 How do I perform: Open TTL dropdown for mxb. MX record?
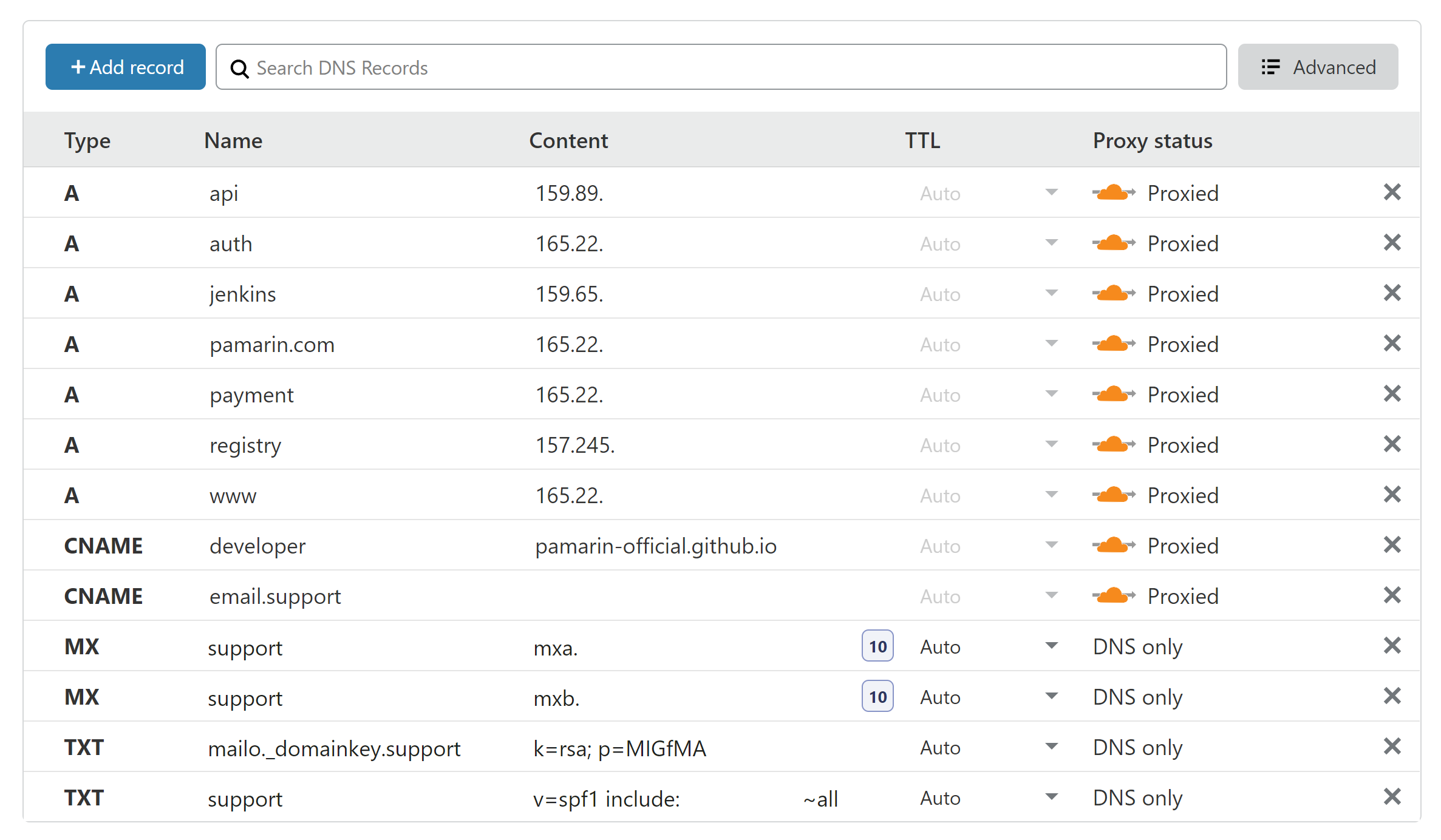coord(1051,696)
